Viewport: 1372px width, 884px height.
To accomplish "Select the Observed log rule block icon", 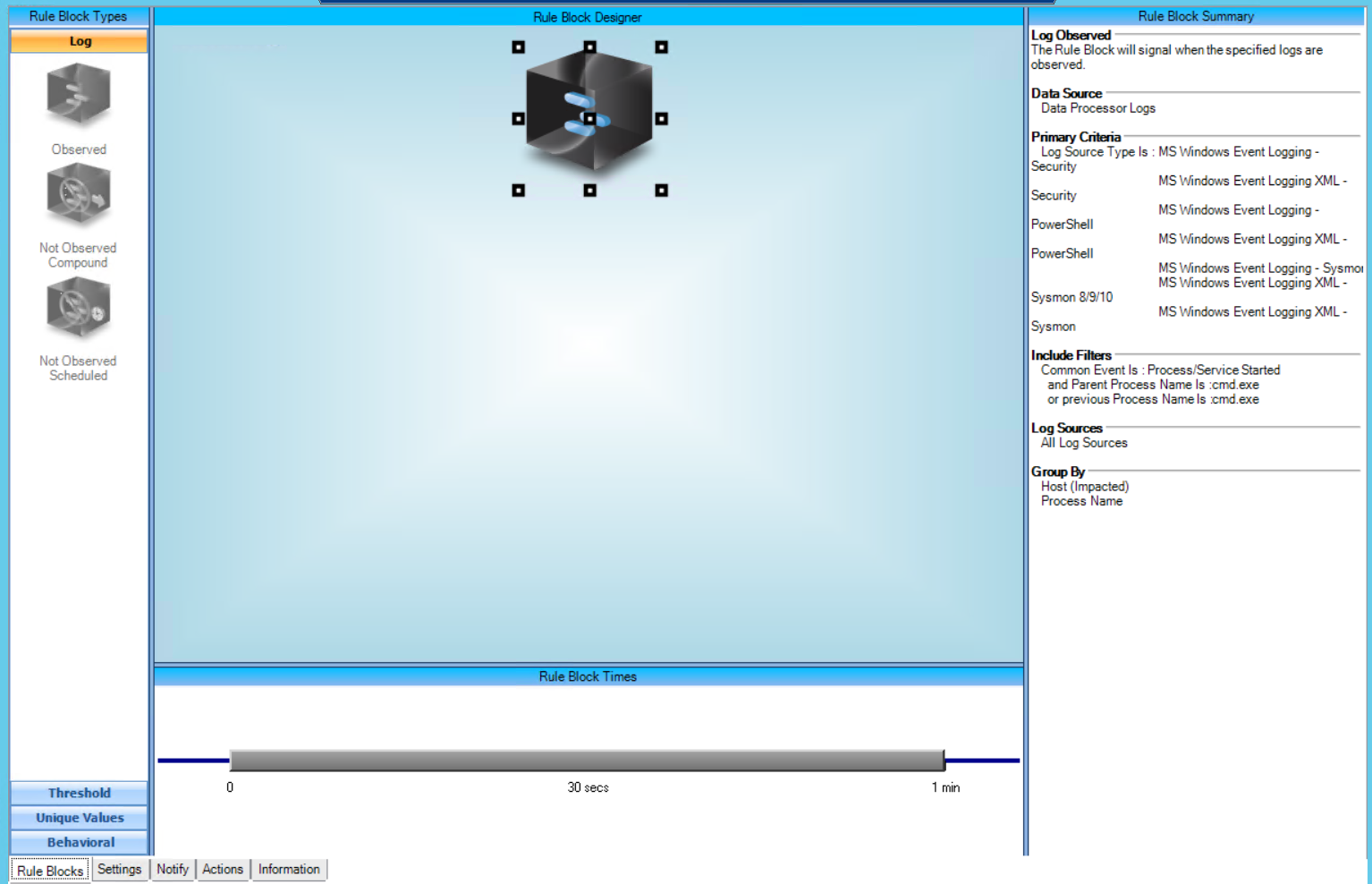I will coord(79,96).
